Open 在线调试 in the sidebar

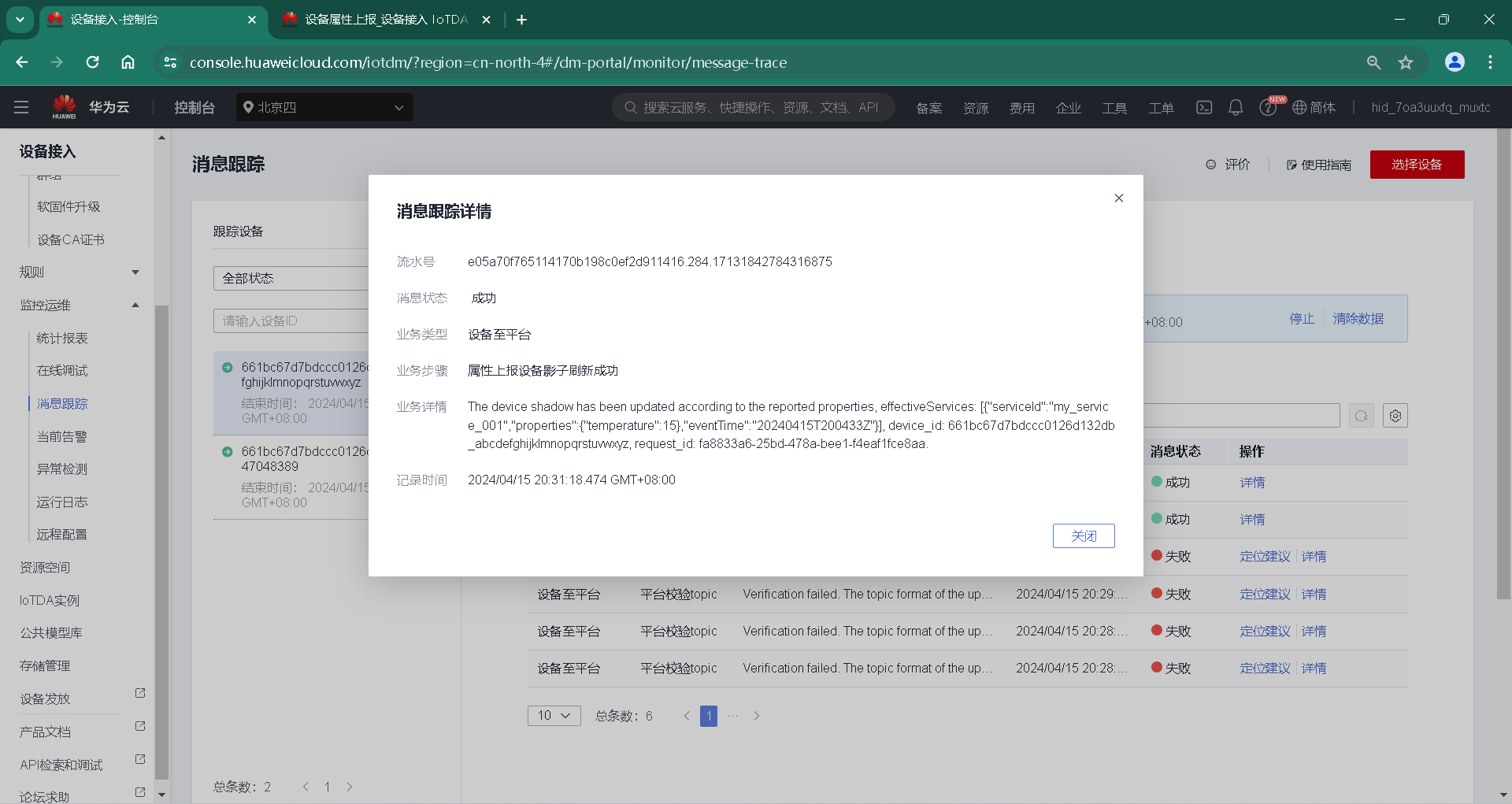(62, 371)
